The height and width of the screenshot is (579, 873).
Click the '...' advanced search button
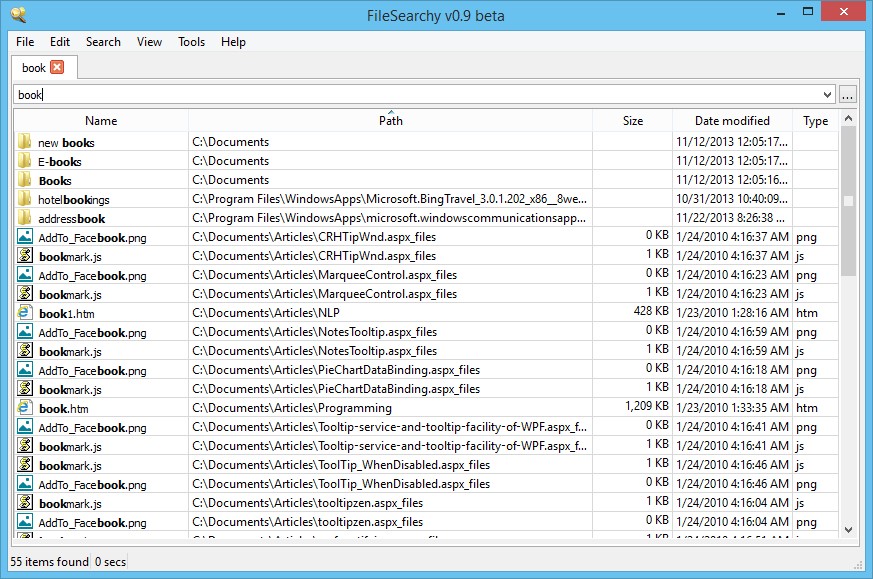[848, 93]
